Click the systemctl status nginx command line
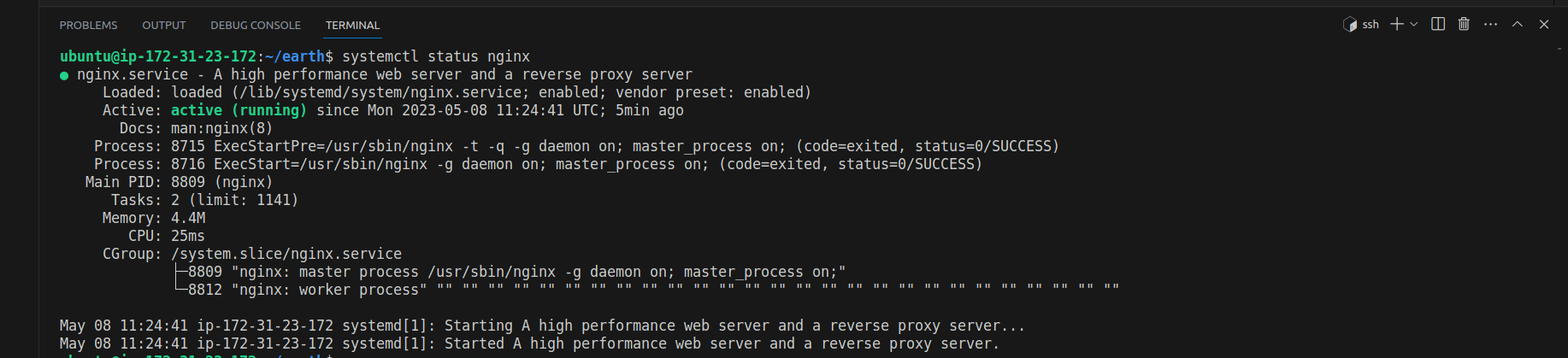Screen dimensions: 1568x358 coord(436,56)
